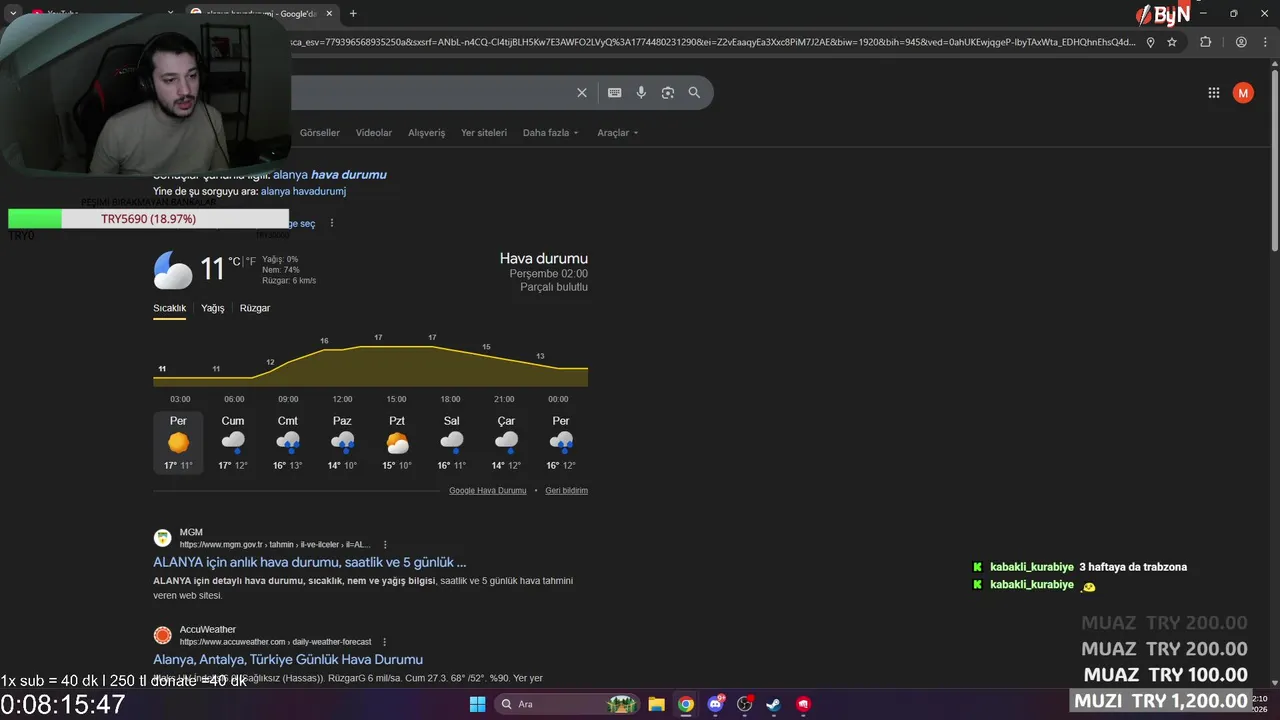1280x720 pixels.
Task: Open Google Lens image search
Action: tap(668, 93)
